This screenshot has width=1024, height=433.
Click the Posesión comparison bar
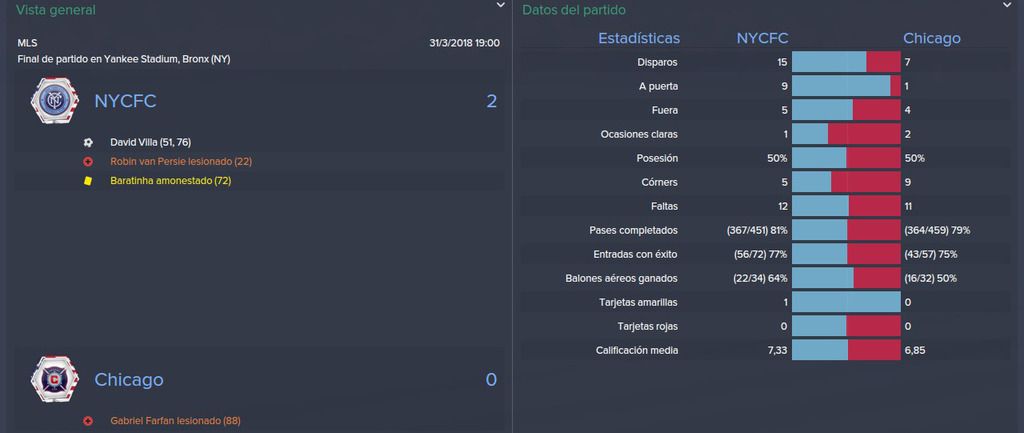coord(846,158)
